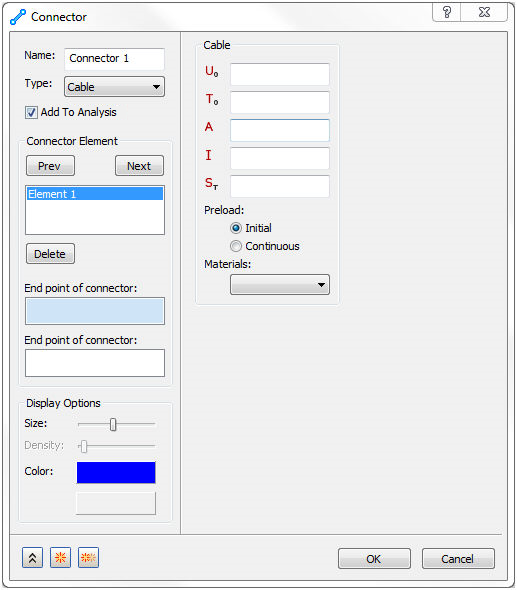Open the Type dropdown showing Cable

pos(114,87)
